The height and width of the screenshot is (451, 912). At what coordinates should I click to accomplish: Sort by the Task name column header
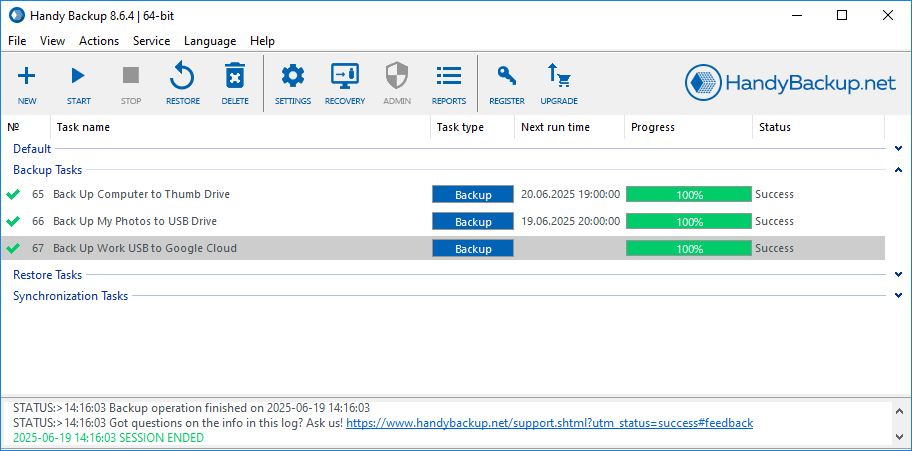pos(240,127)
